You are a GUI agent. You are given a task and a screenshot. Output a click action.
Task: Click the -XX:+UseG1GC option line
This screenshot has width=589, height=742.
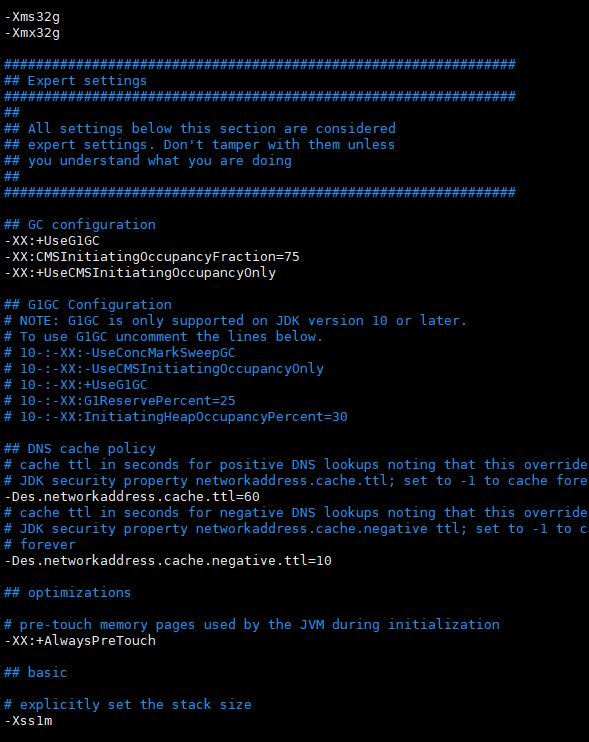[52, 241]
